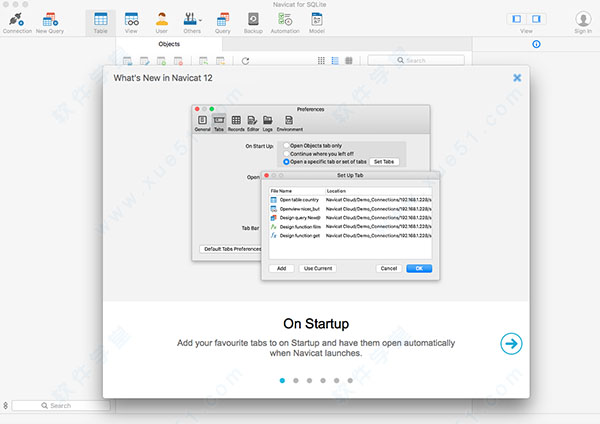Select 'Open table country' row
The image size is (600, 424).
click(x=351, y=200)
